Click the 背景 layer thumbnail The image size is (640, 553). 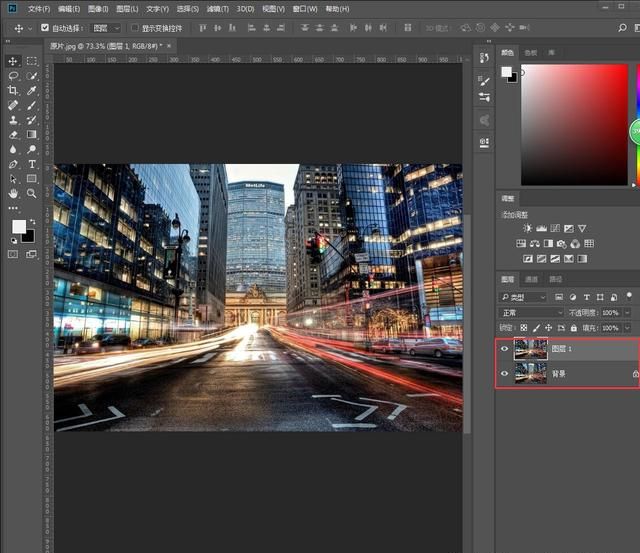531,373
